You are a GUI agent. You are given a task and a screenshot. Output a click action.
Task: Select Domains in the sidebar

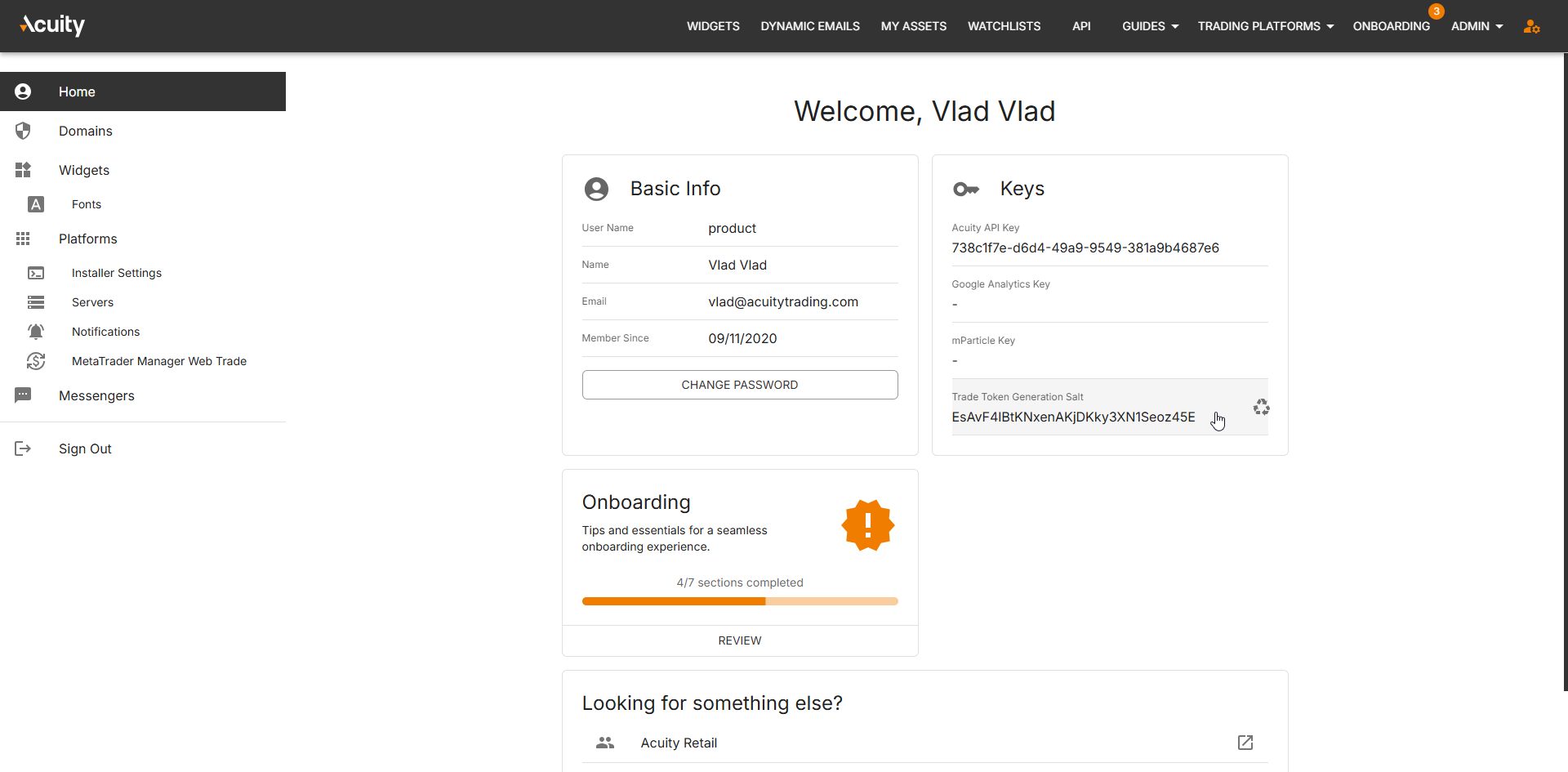143,131
